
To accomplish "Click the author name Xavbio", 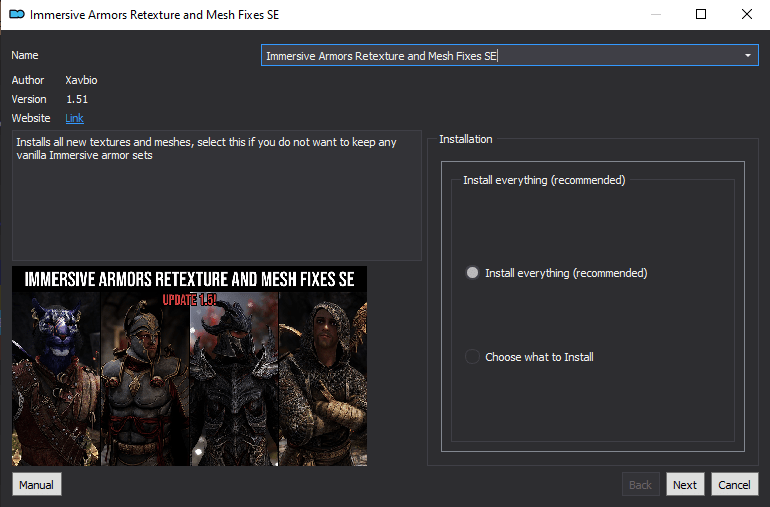I will click(82, 80).
